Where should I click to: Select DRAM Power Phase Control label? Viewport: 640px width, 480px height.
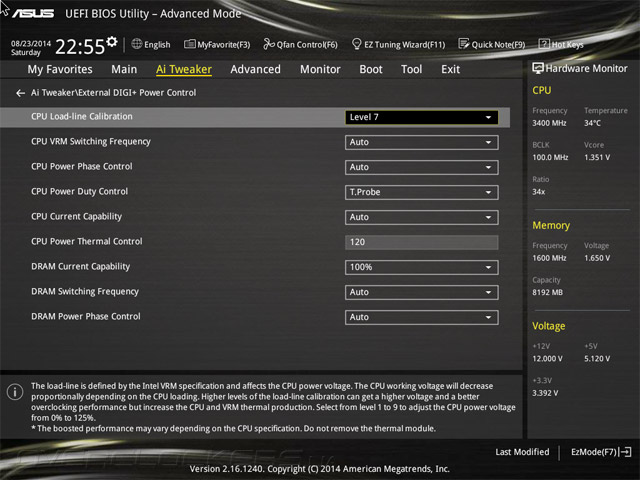pos(86,316)
